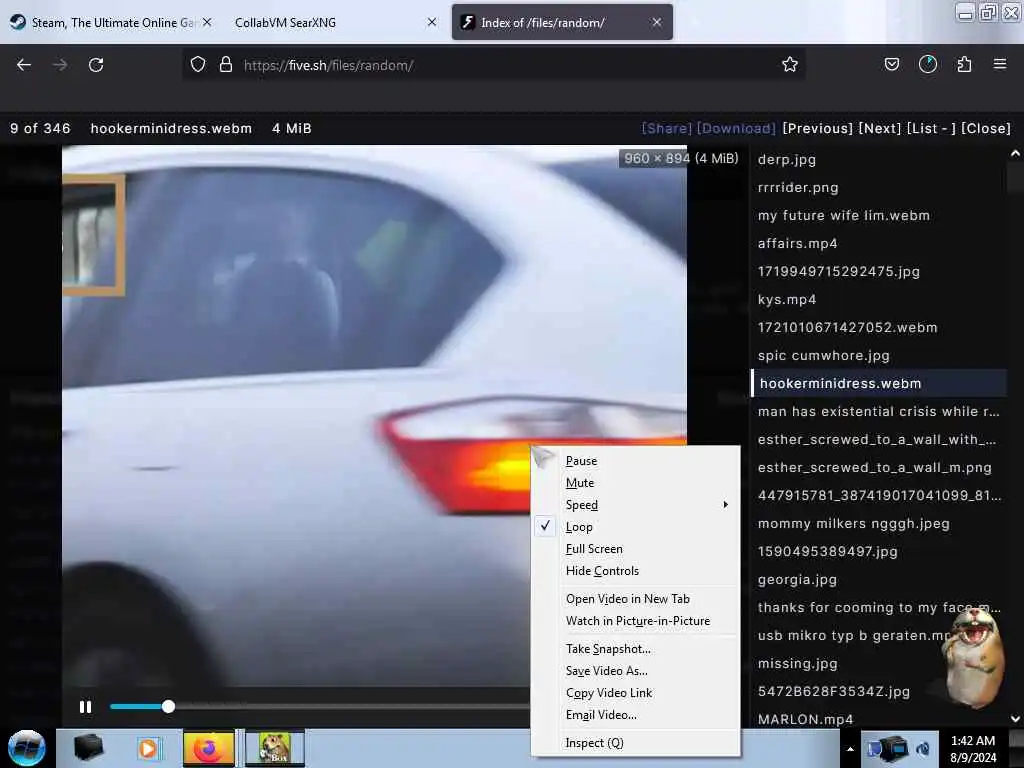Image resolution: width=1024 pixels, height=768 pixels.
Task: Open missing.jpg in the file list
Action: tap(797, 664)
